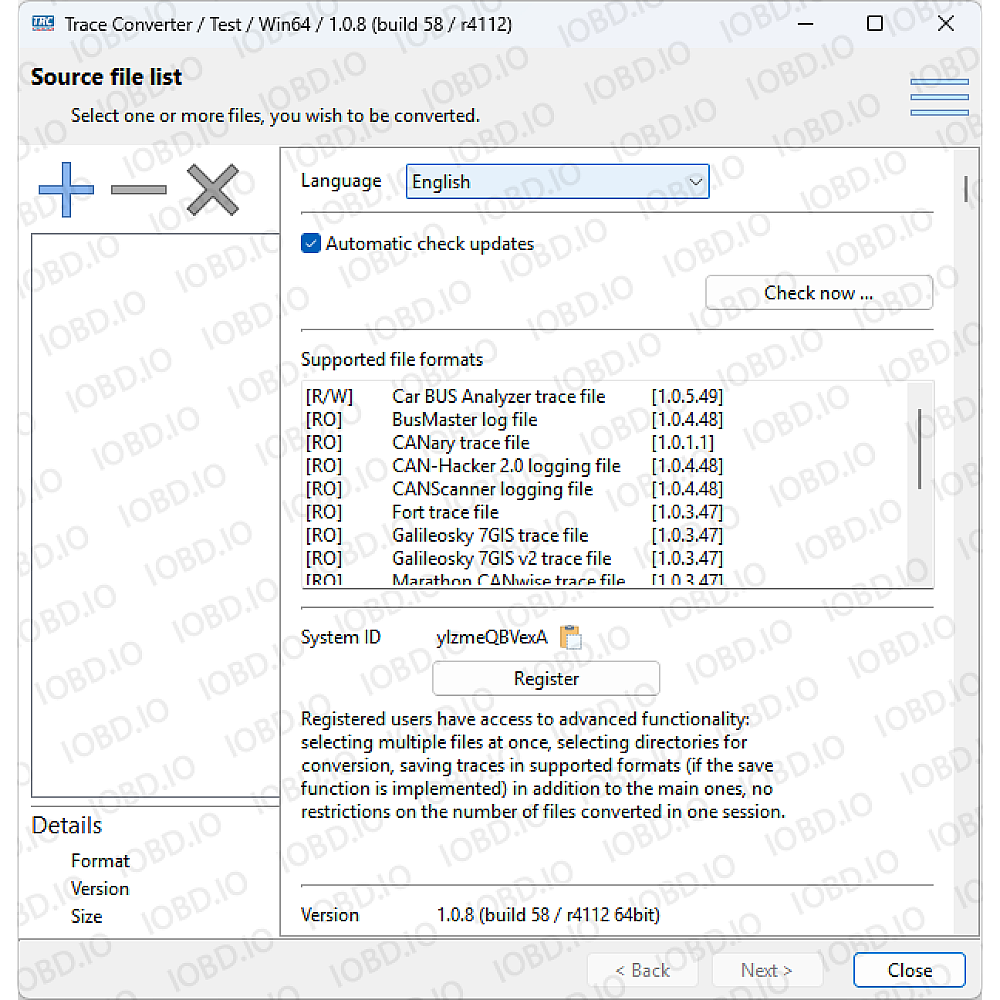Open the hamburger menu icon
1000x1000 pixels.
pos(939,97)
